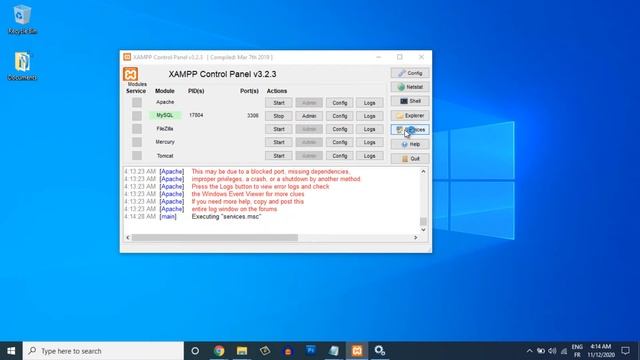View FileZilla Logs
This screenshot has width=640, height=360.
[369, 129]
